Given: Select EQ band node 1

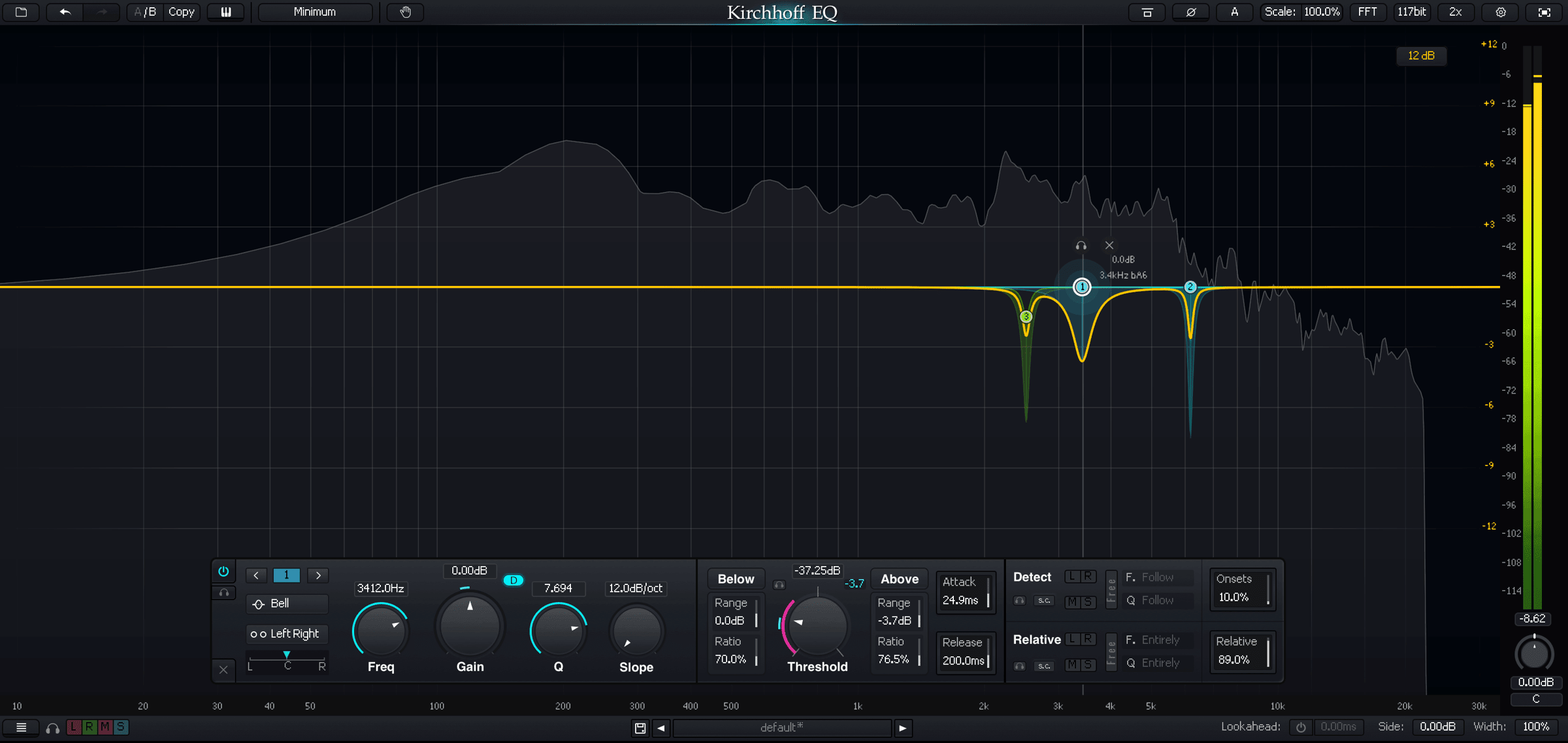Looking at the screenshot, I should [1082, 287].
